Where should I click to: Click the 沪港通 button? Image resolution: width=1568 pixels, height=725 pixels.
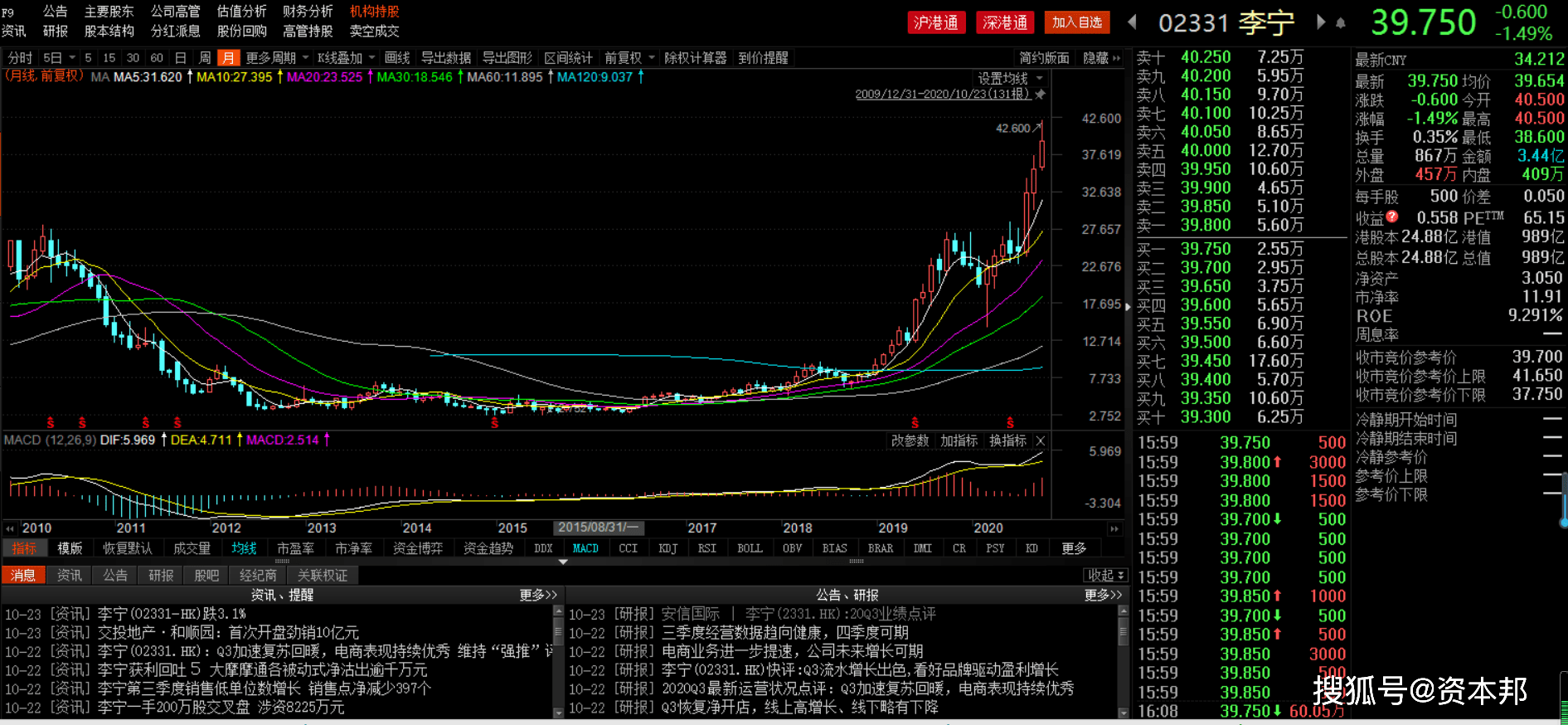(936, 22)
